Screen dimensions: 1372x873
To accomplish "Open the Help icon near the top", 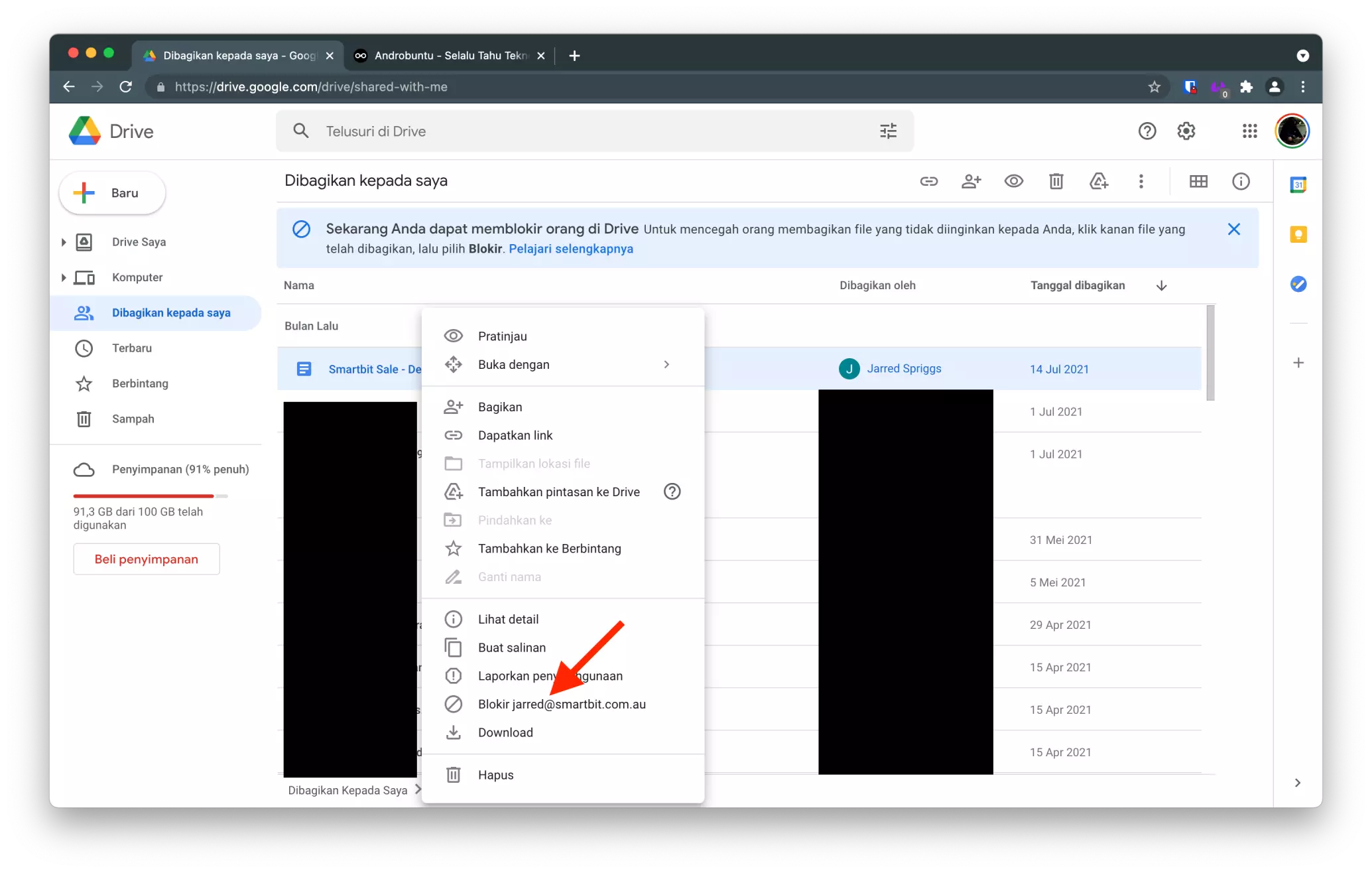I will (1147, 131).
